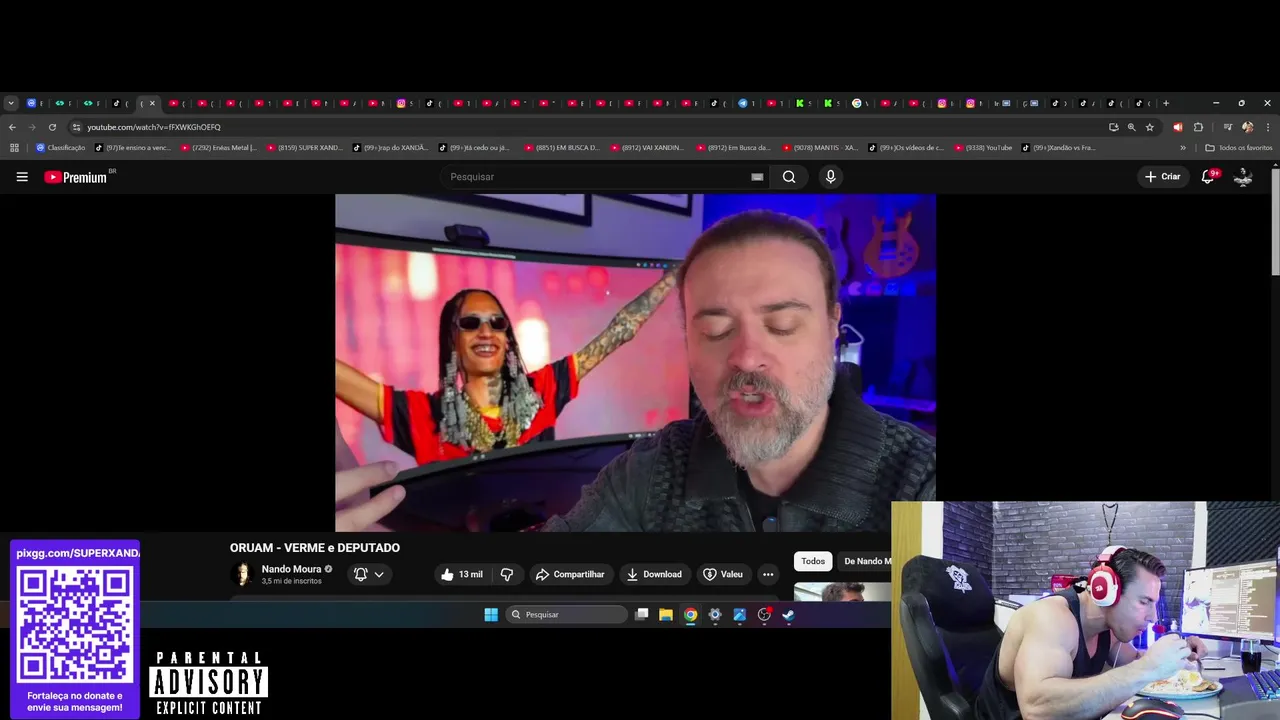Screen dimensions: 1280x720
Task: Click the video title ORUAM - VERME e DEPUTADO
Action: (x=315, y=548)
